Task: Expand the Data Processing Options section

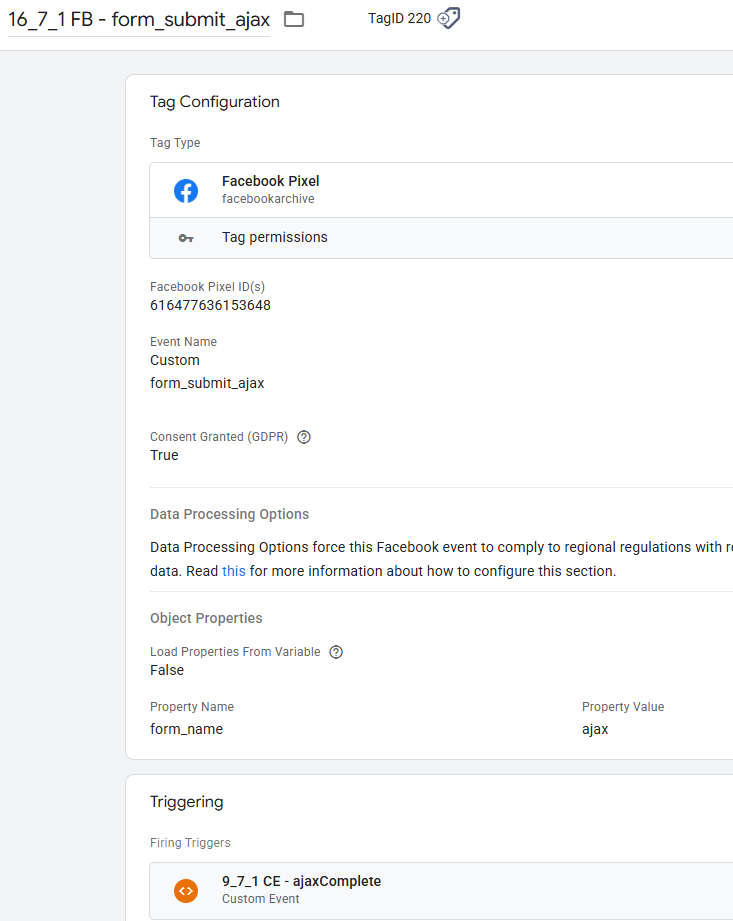Action: (x=229, y=514)
